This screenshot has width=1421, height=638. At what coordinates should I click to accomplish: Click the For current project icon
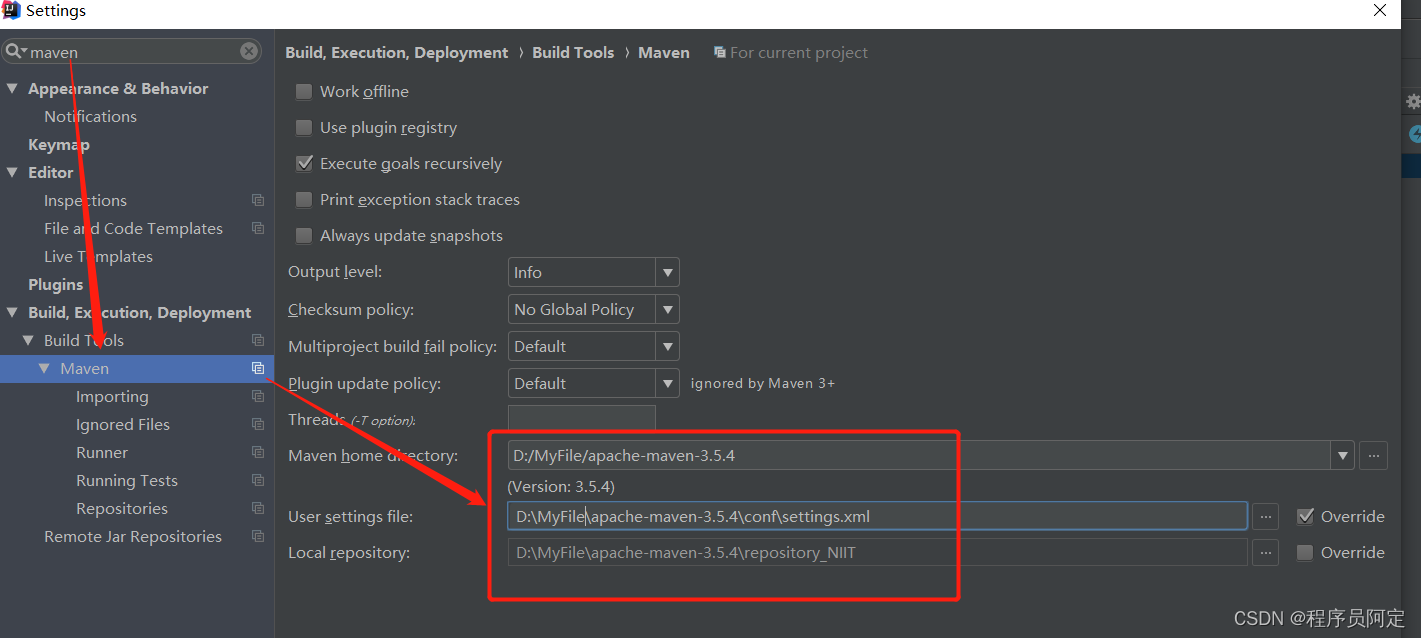click(719, 52)
